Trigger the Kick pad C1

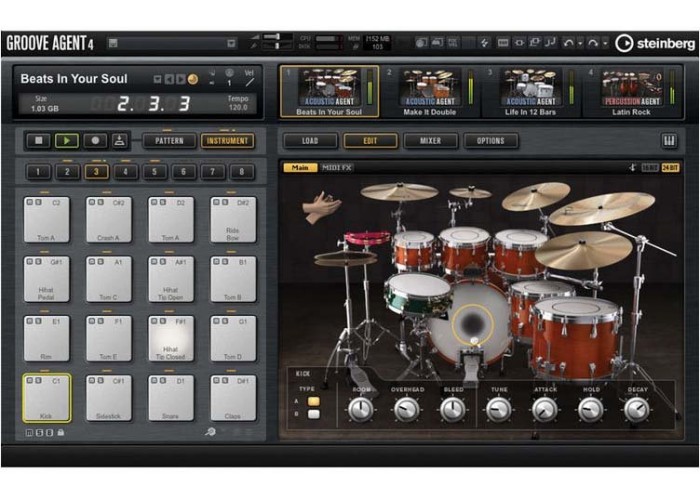click(46, 398)
